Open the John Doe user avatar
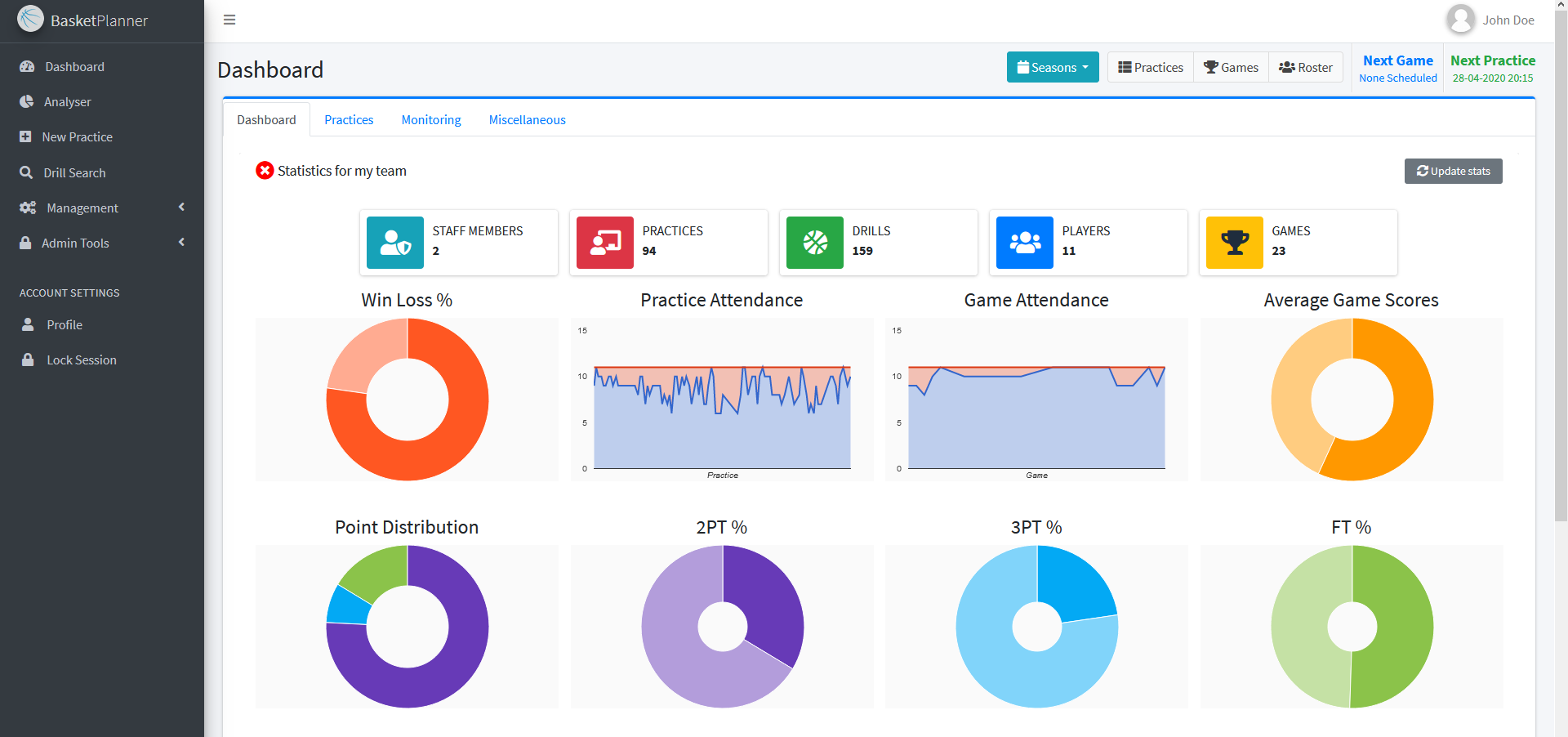The image size is (1568, 737). coord(1460,20)
